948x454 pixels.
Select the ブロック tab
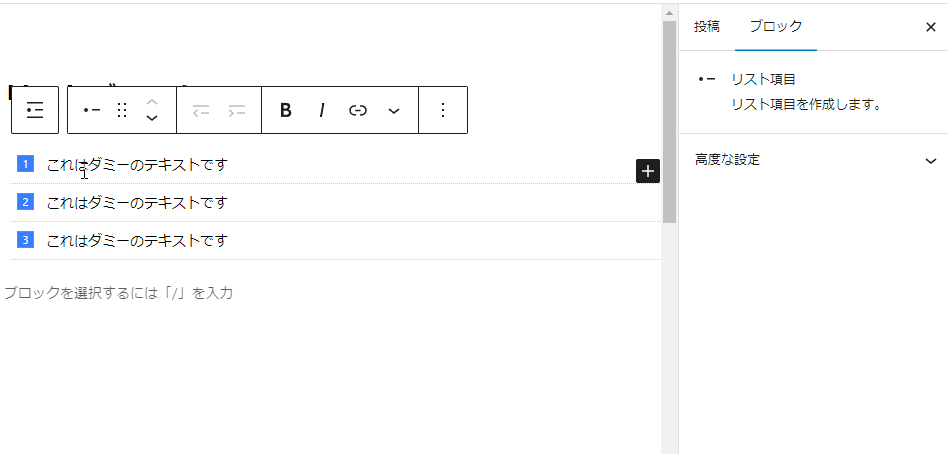[x=776, y=27]
